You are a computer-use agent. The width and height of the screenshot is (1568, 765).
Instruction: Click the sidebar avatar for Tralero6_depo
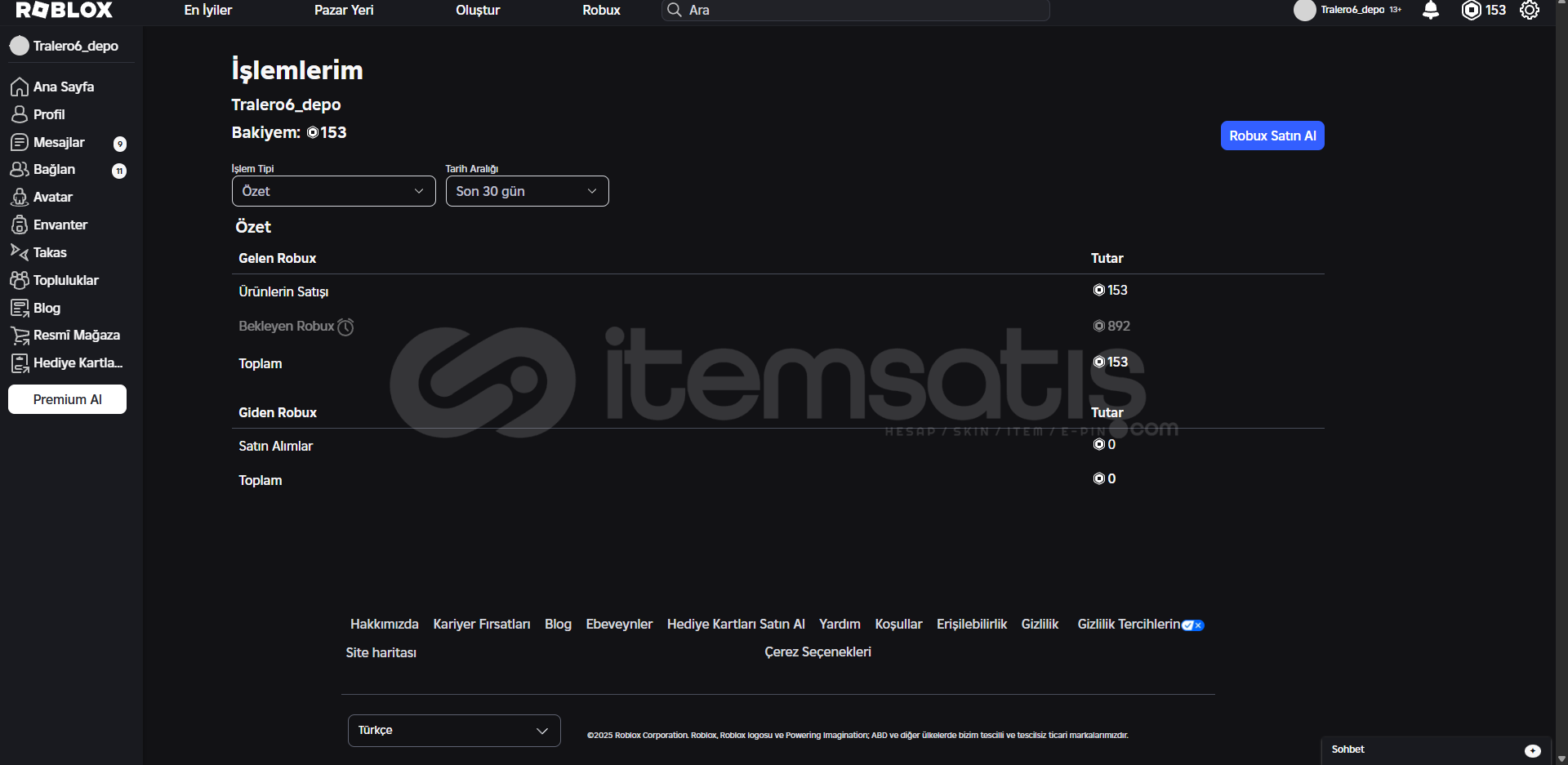pyautogui.click(x=20, y=46)
